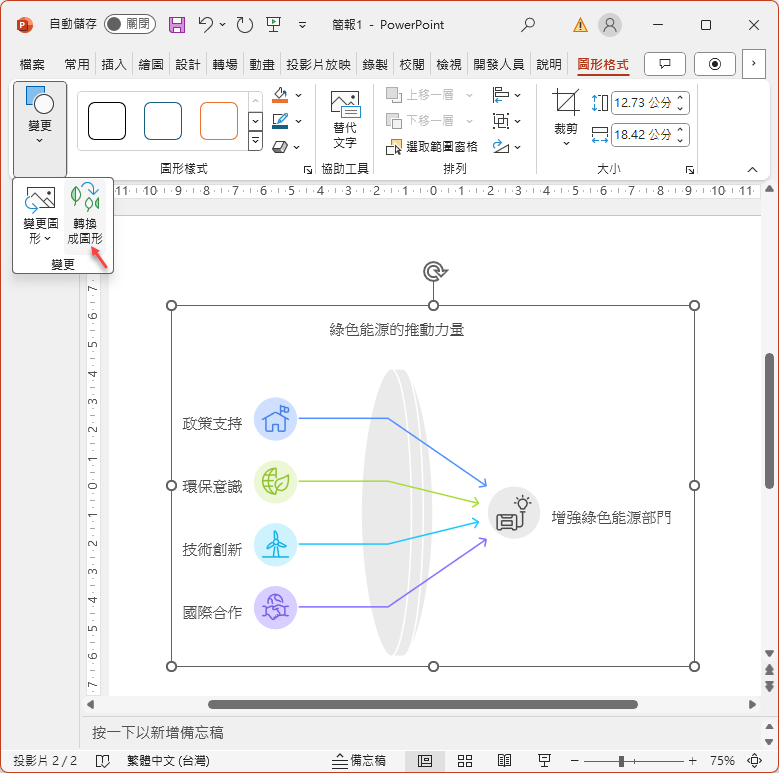The width and height of the screenshot is (779, 773).
Task: Toggle 備忘稿 notes pane button
Action: (x=358, y=761)
